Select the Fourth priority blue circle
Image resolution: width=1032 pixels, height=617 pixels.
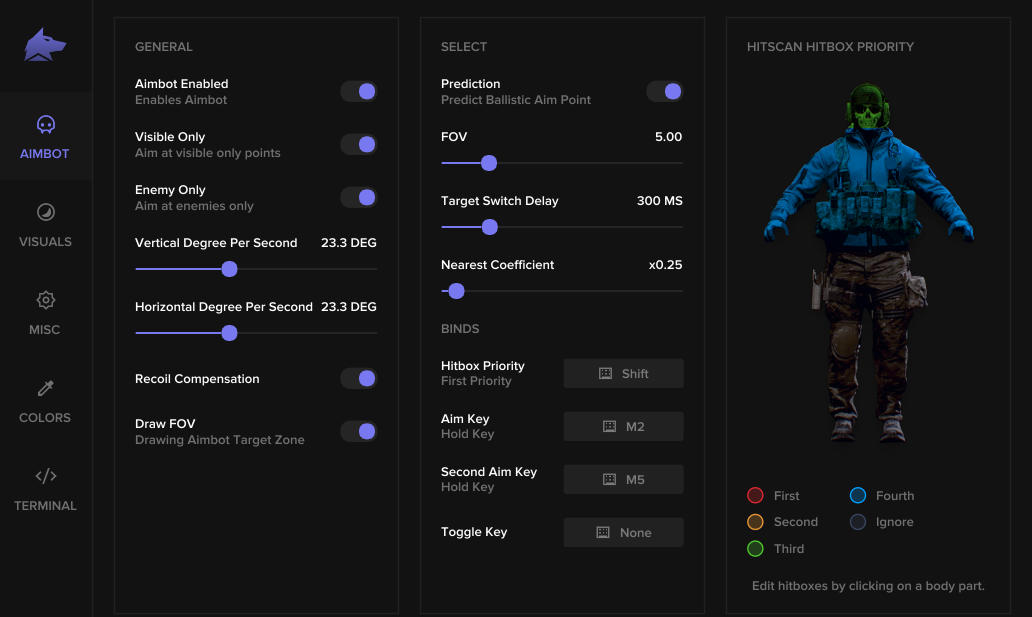point(858,495)
